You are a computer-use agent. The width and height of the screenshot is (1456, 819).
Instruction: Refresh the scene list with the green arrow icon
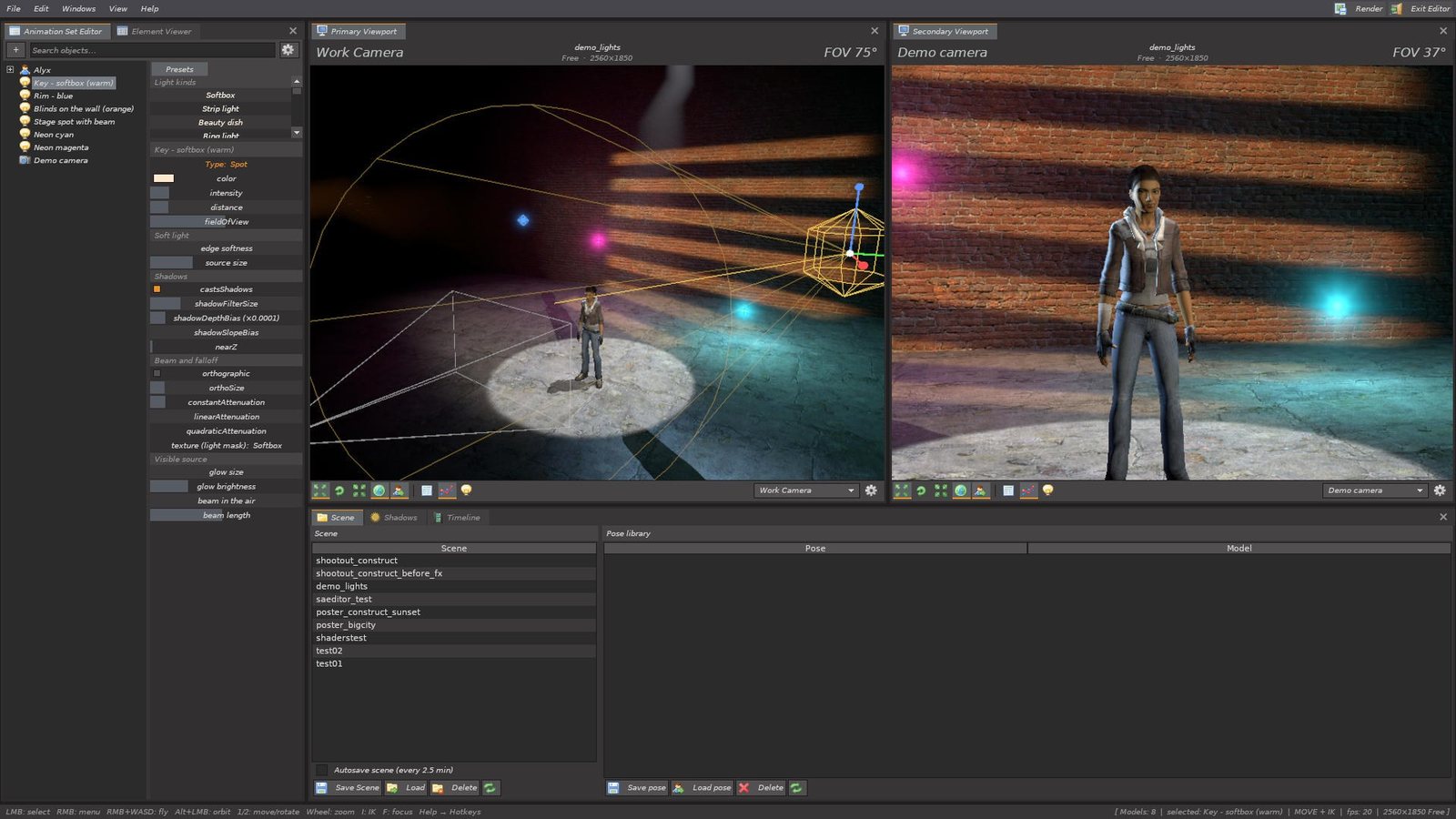(x=490, y=788)
